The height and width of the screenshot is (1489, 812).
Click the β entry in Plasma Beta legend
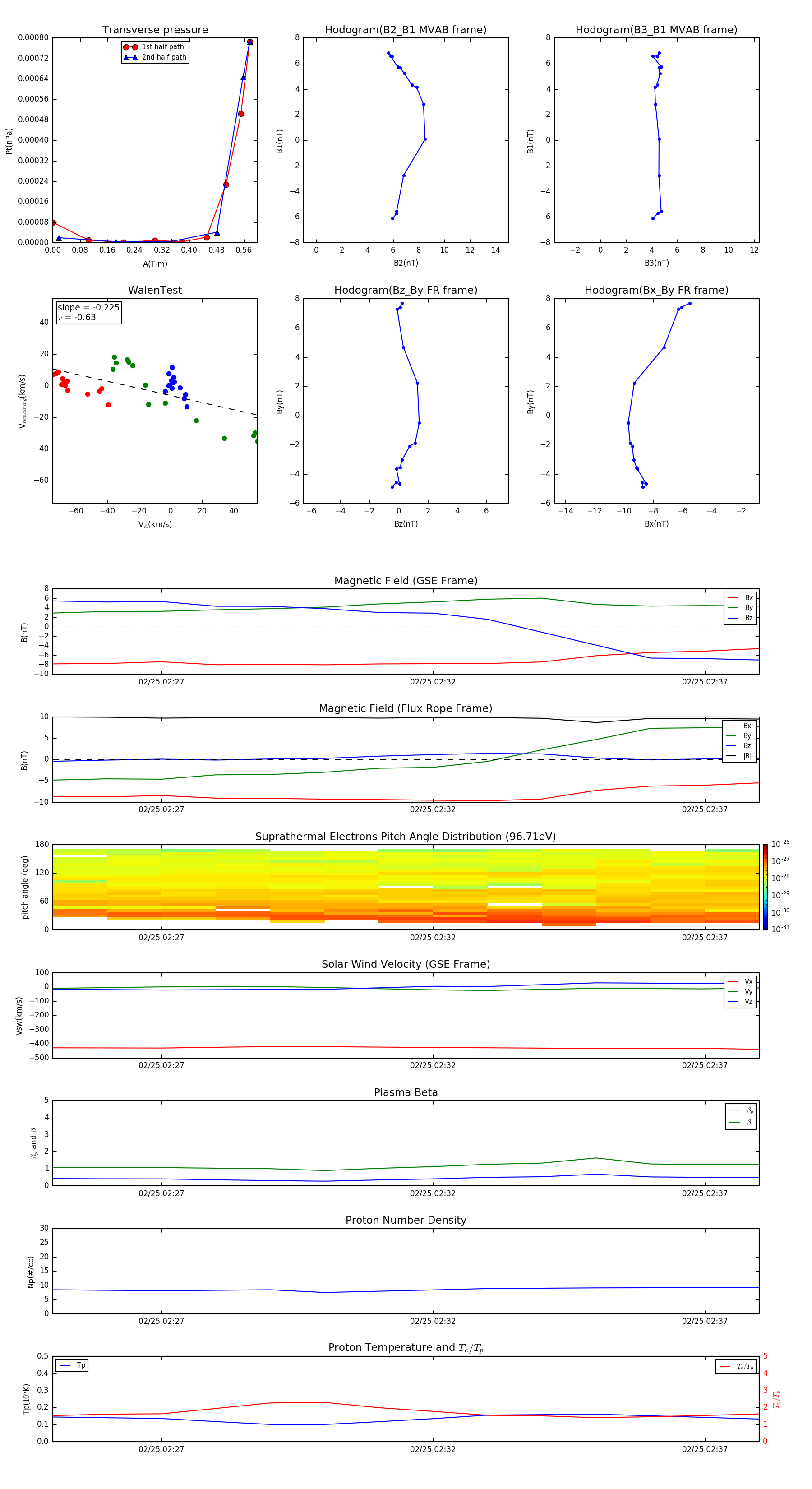click(x=741, y=1123)
